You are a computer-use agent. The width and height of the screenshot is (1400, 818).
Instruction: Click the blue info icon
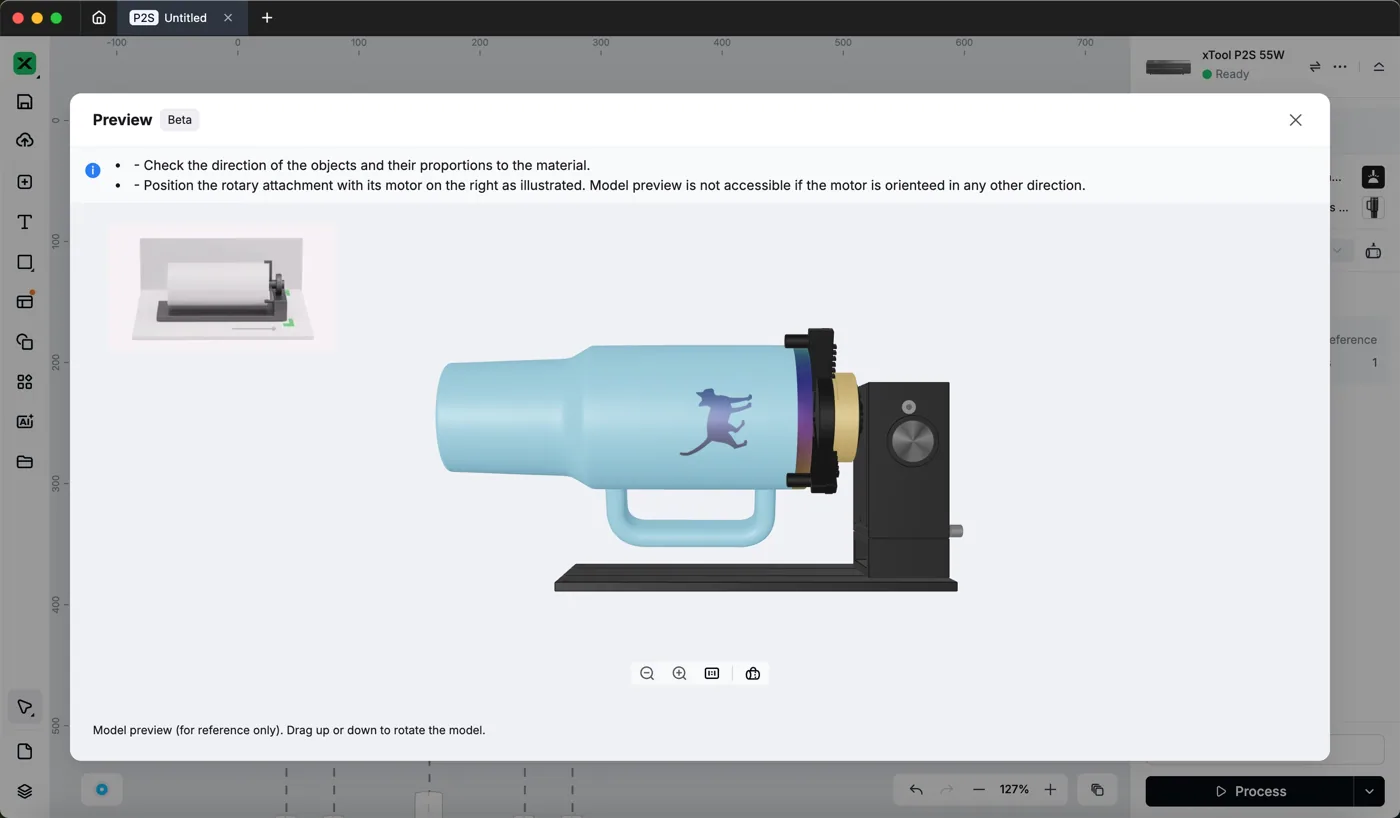pyautogui.click(x=93, y=170)
